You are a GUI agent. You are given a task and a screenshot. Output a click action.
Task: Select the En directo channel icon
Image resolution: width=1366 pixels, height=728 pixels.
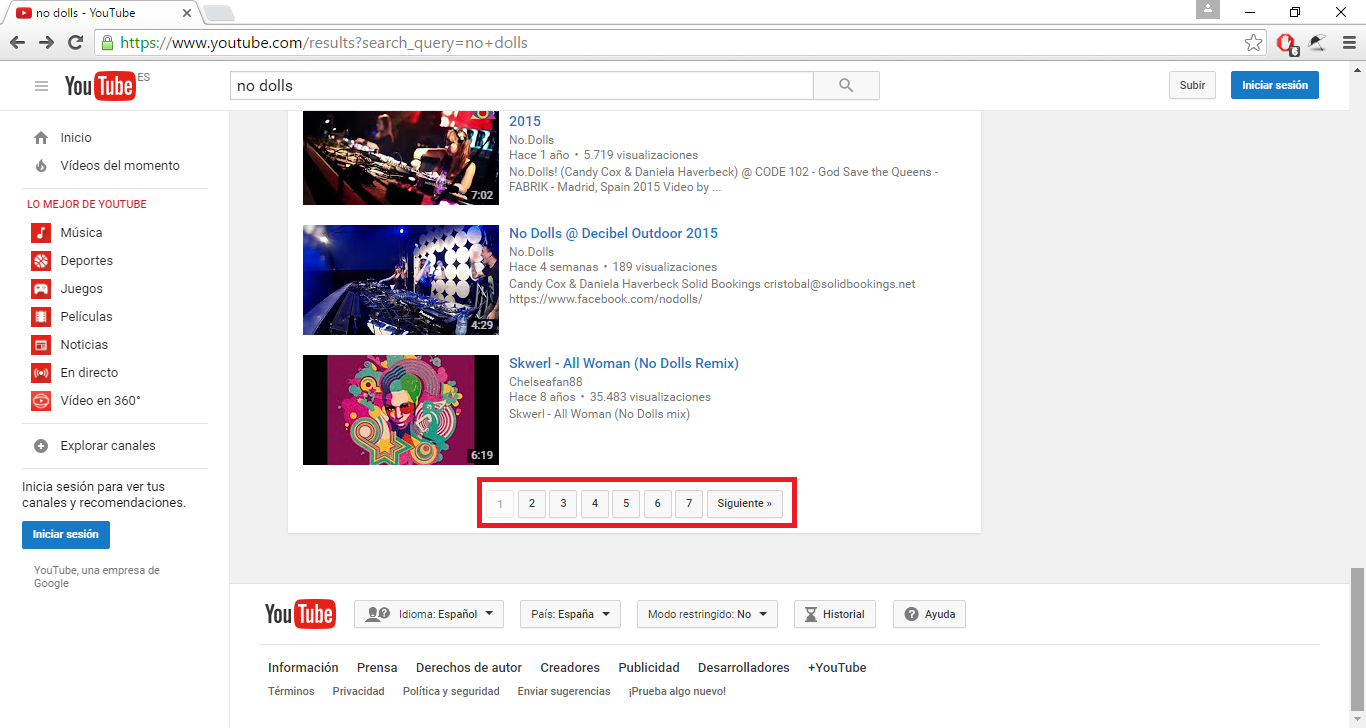(x=41, y=373)
